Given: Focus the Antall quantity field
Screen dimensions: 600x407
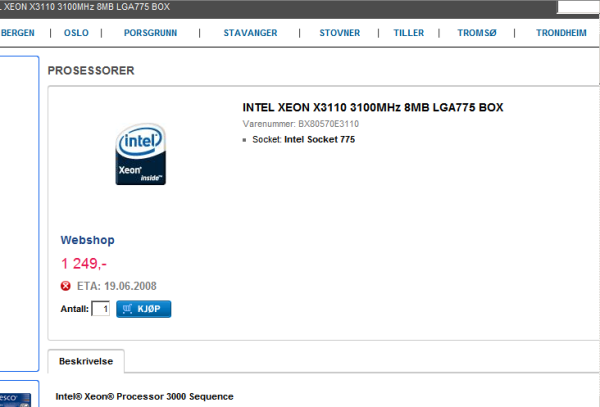Looking at the screenshot, I should [x=101, y=309].
